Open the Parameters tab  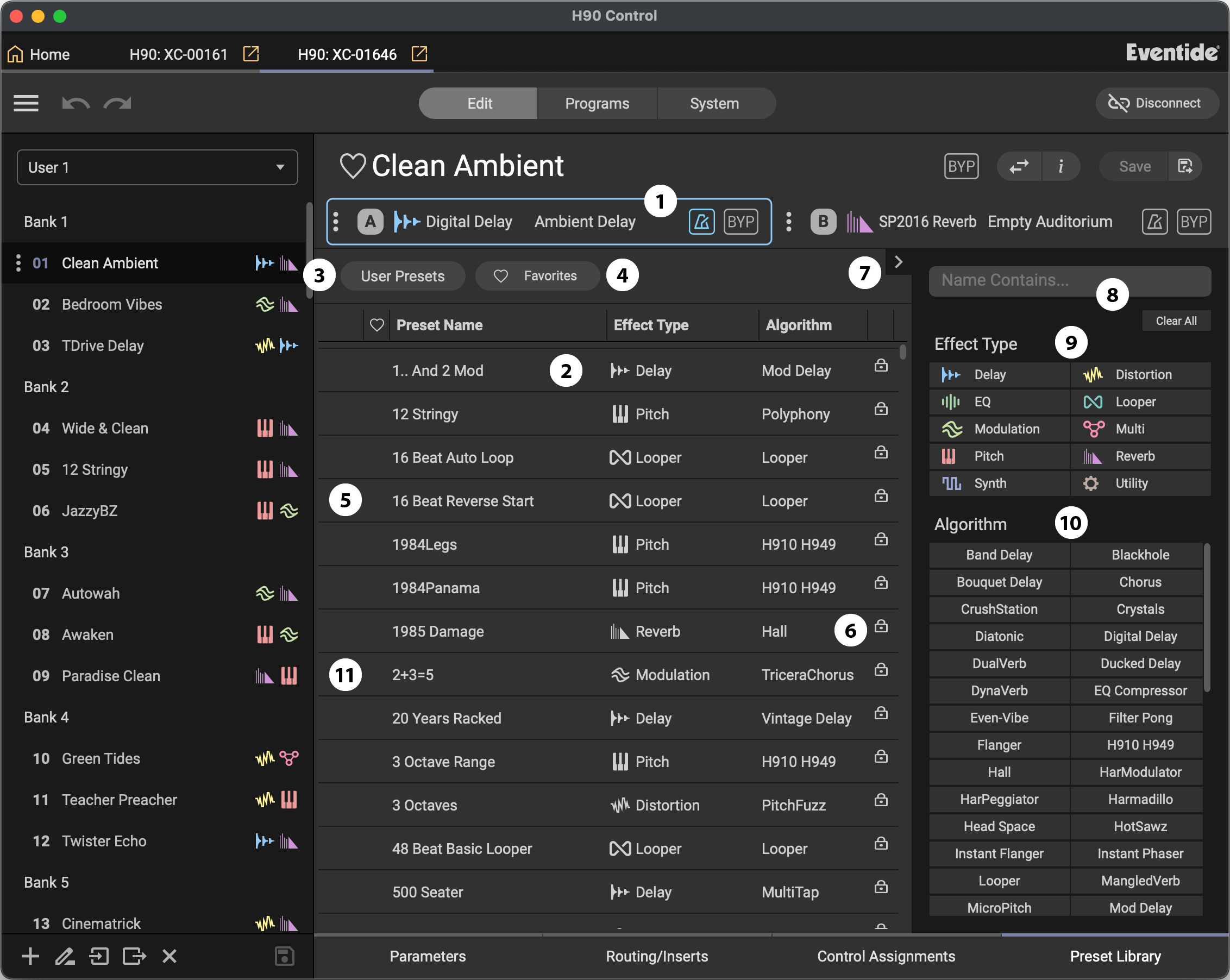(x=428, y=956)
